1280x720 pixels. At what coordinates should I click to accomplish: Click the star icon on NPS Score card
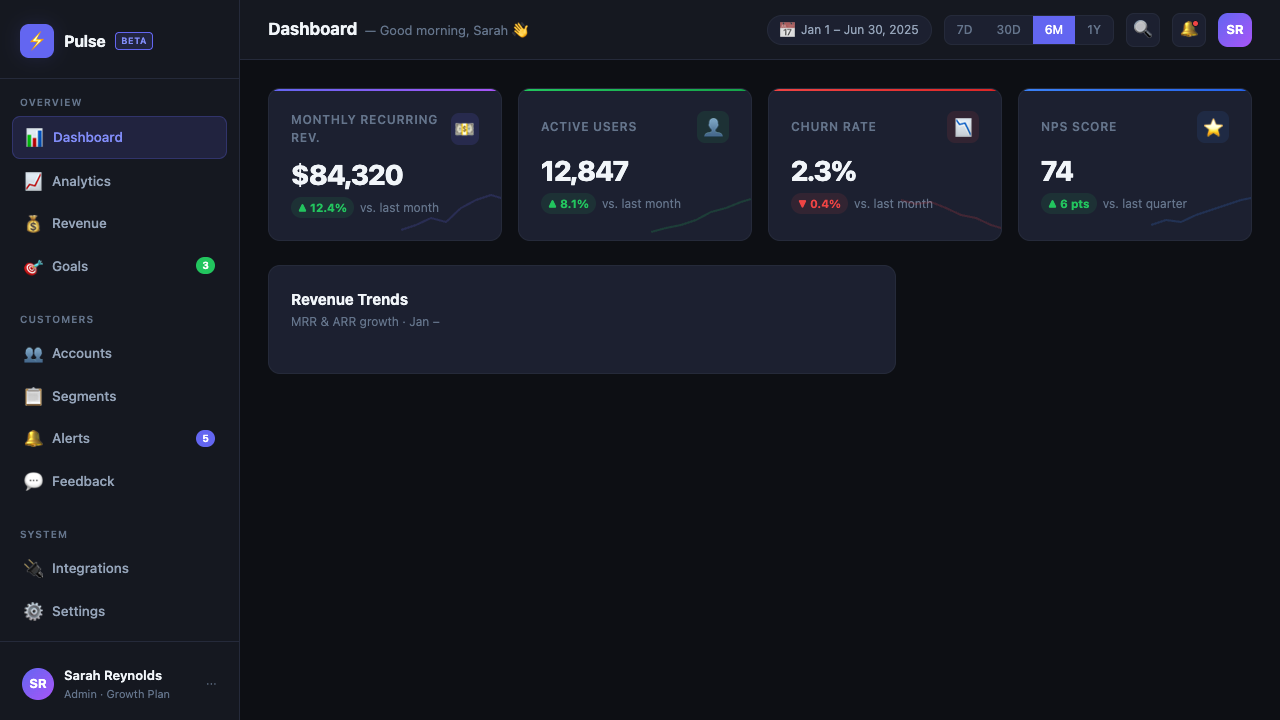1213,127
